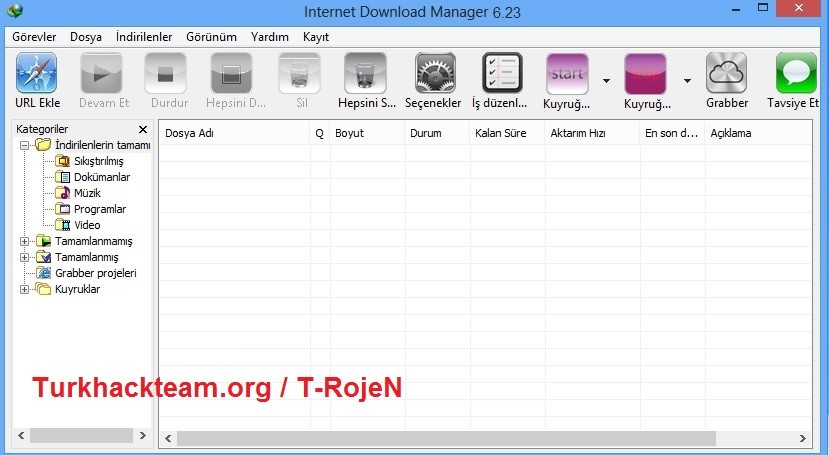This screenshot has width=829, height=455.
Task: Open stop queue dropdown arrow
Action: (687, 81)
